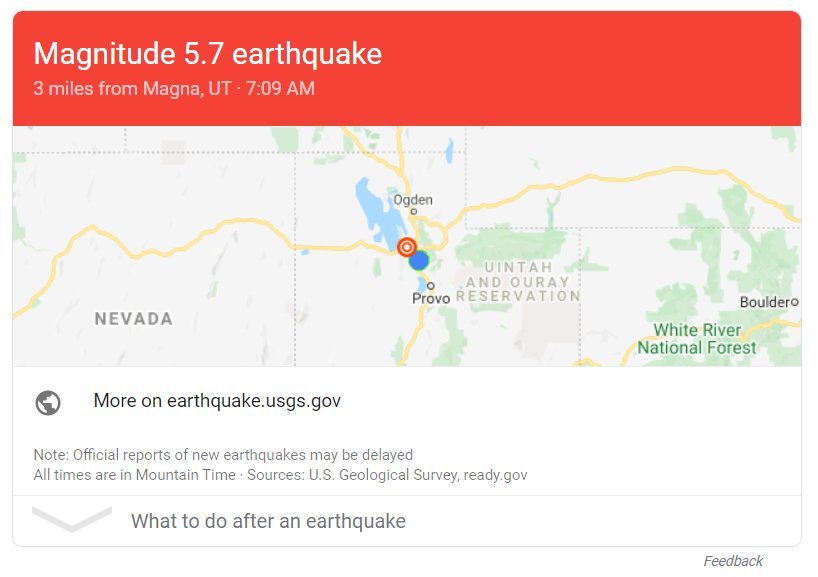The image size is (818, 577).
Task: Click the globe icon beside usgs link
Action: coord(48,403)
